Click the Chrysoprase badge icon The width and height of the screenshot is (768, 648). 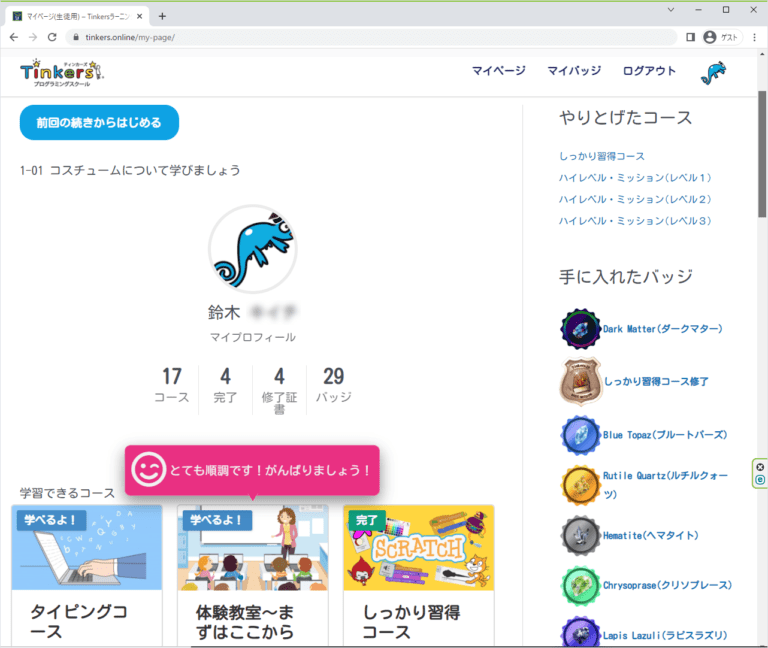(579, 585)
